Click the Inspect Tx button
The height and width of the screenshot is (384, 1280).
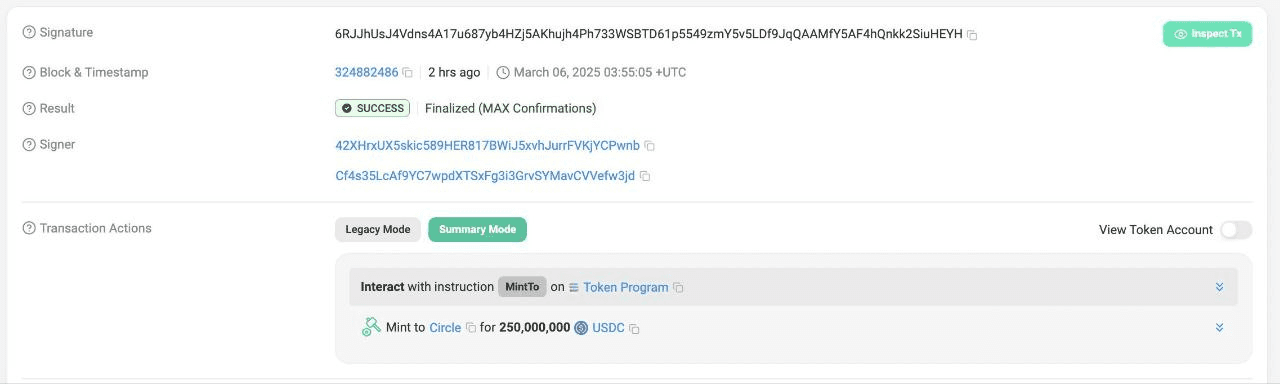pos(1207,34)
